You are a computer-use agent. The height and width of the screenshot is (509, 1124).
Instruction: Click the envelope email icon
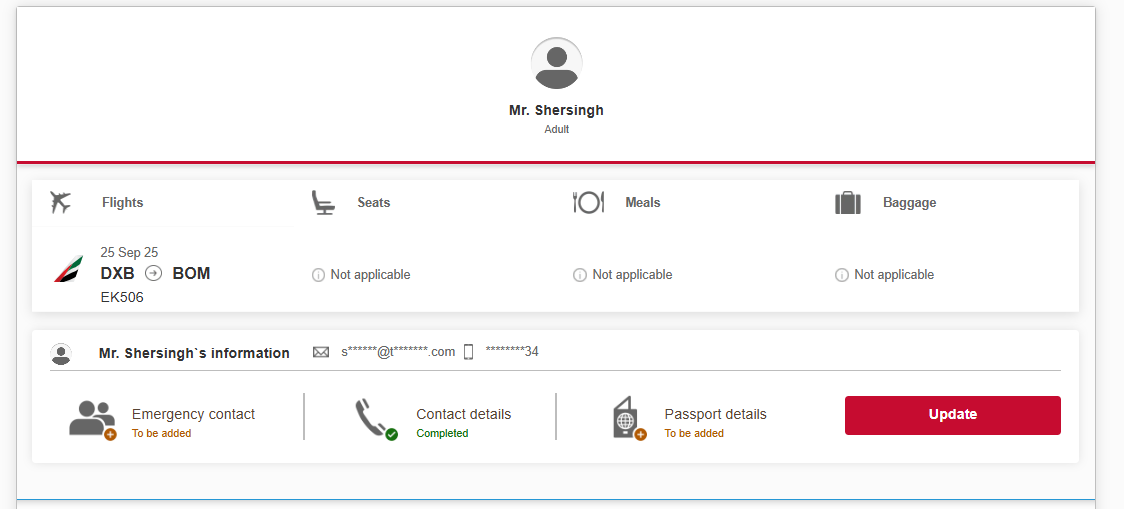[x=321, y=352]
